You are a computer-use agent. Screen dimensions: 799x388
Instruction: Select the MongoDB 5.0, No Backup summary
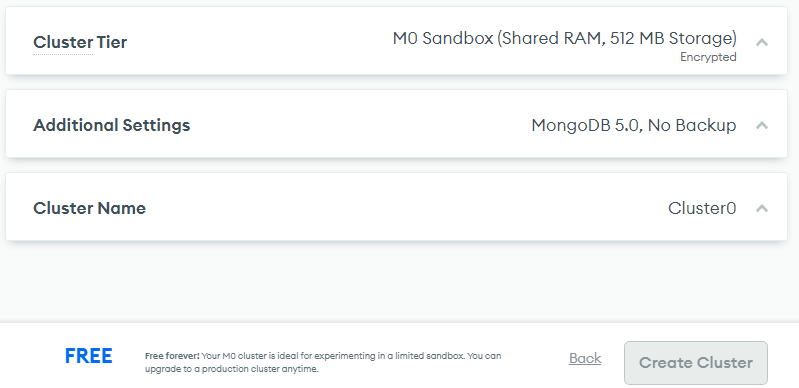pyautogui.click(x=633, y=125)
